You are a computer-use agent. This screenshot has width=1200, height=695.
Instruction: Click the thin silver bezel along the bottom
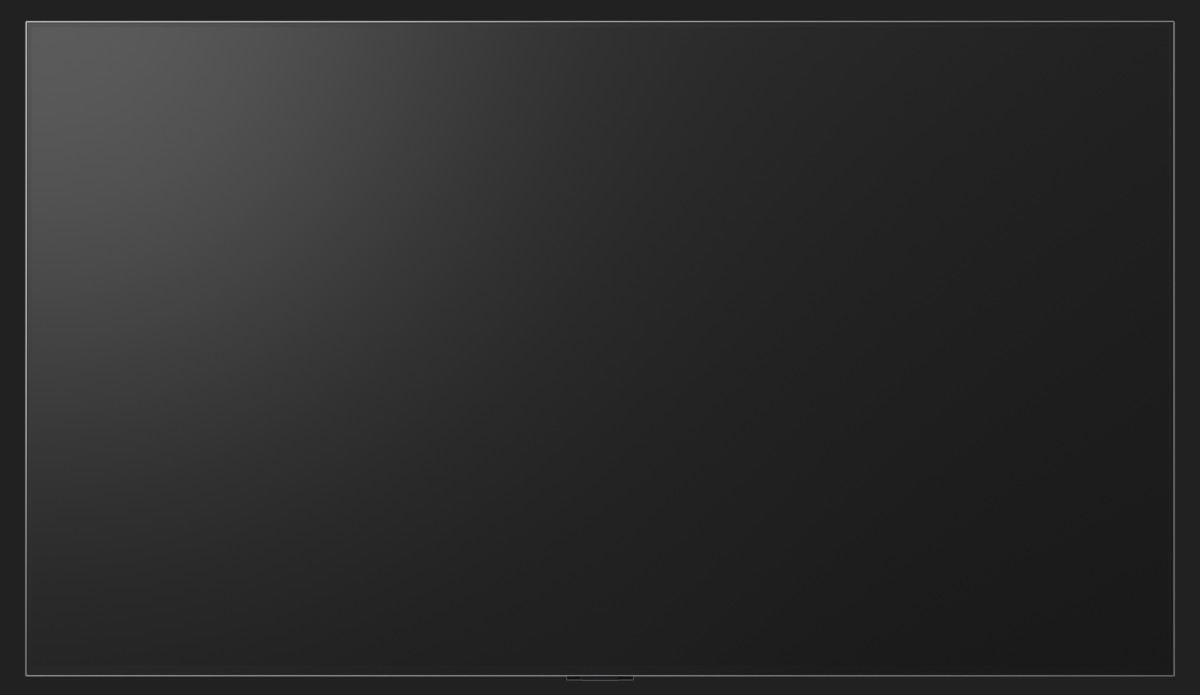tap(600, 675)
